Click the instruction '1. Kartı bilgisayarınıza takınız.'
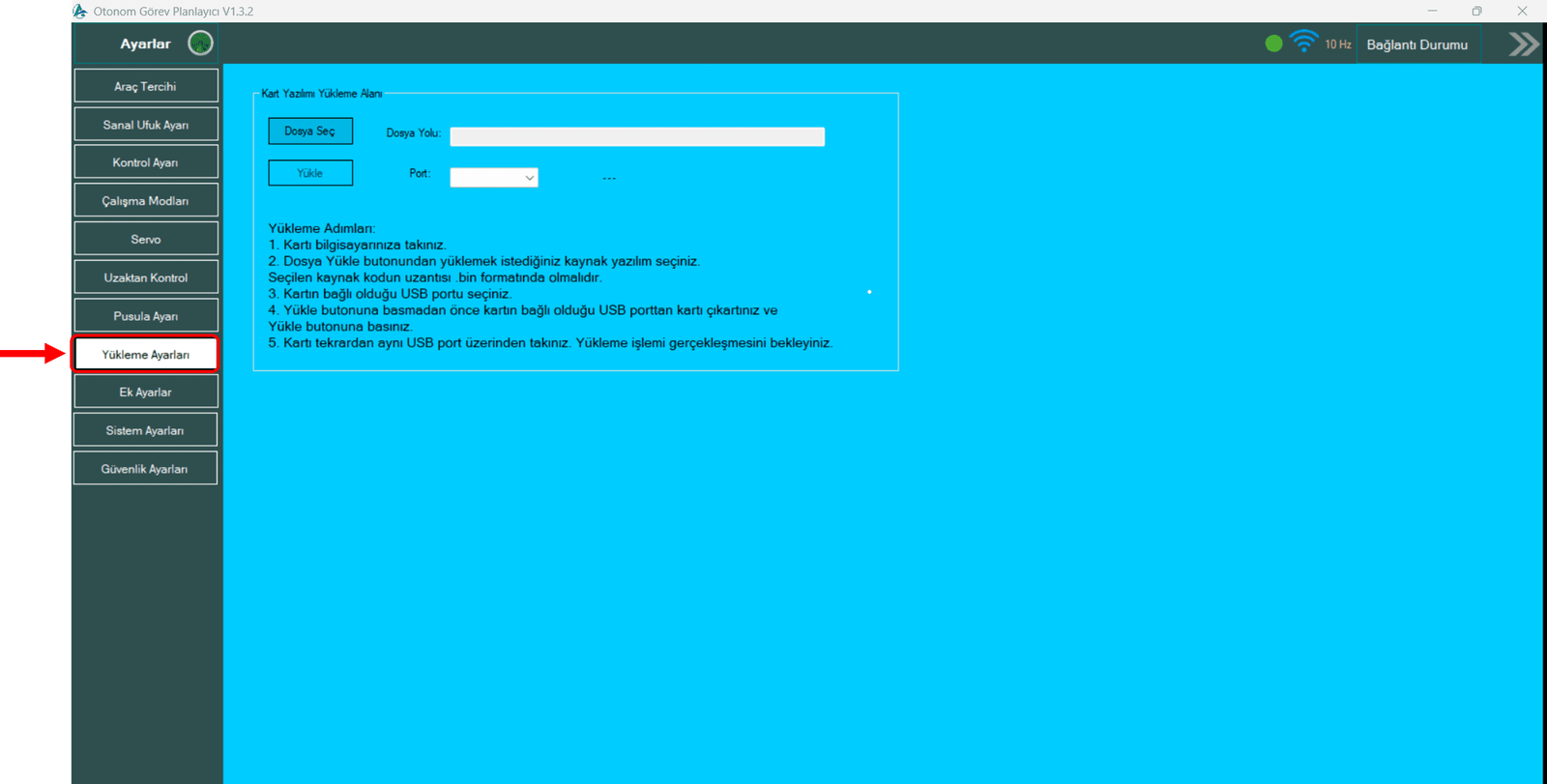 tap(357, 245)
